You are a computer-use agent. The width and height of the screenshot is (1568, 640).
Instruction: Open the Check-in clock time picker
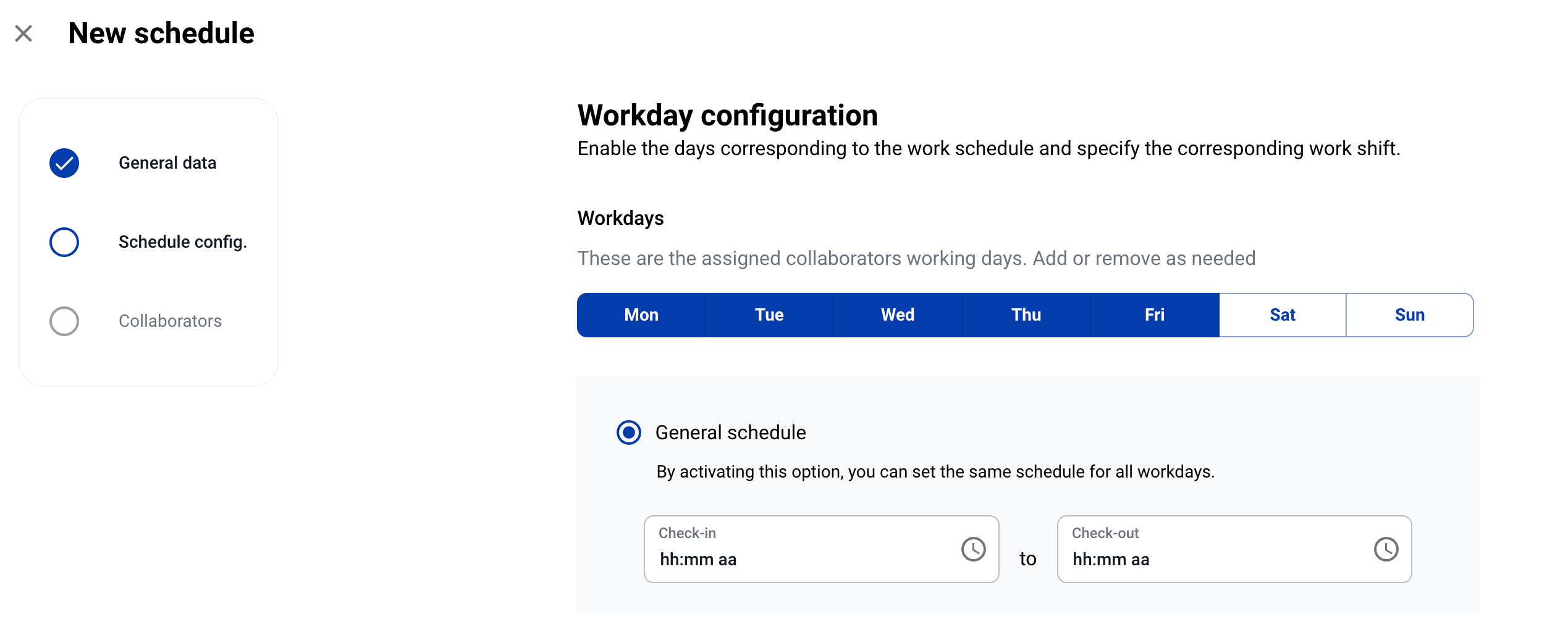click(x=973, y=549)
